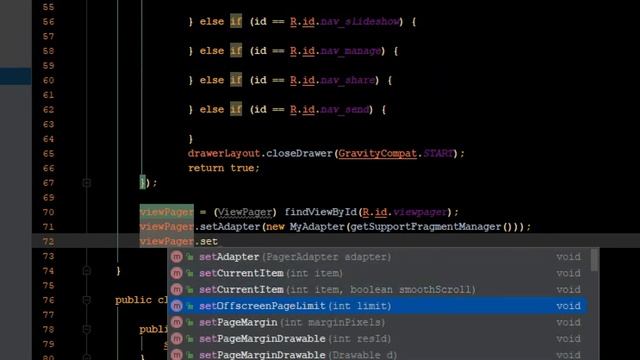This screenshot has width=640, height=360.
Task: Click the setAdapter call on line 71
Action: coord(230,227)
